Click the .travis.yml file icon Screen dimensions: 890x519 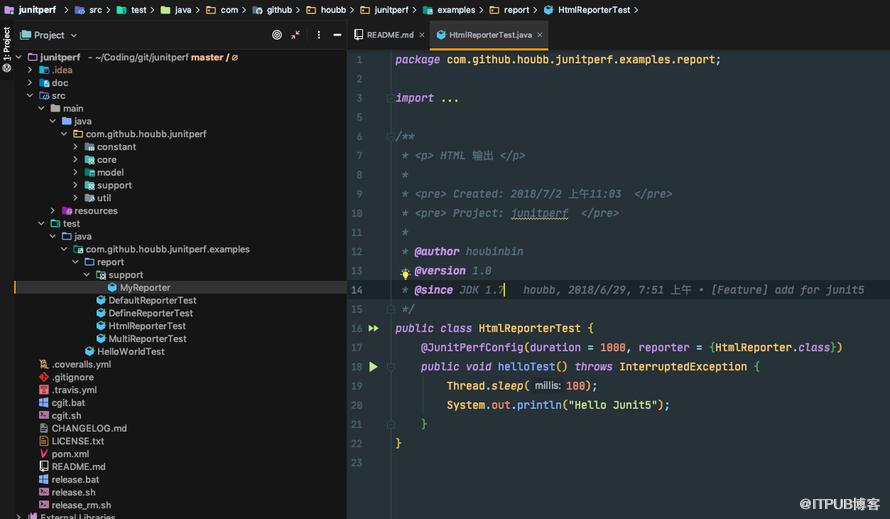click(x=44, y=390)
